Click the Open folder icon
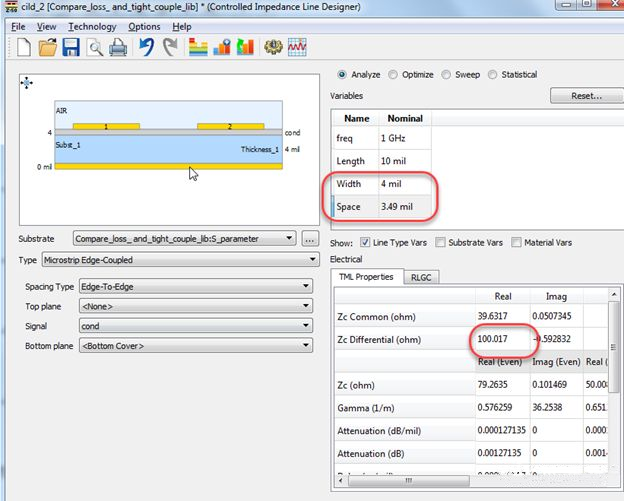624x501 pixels. [46, 47]
